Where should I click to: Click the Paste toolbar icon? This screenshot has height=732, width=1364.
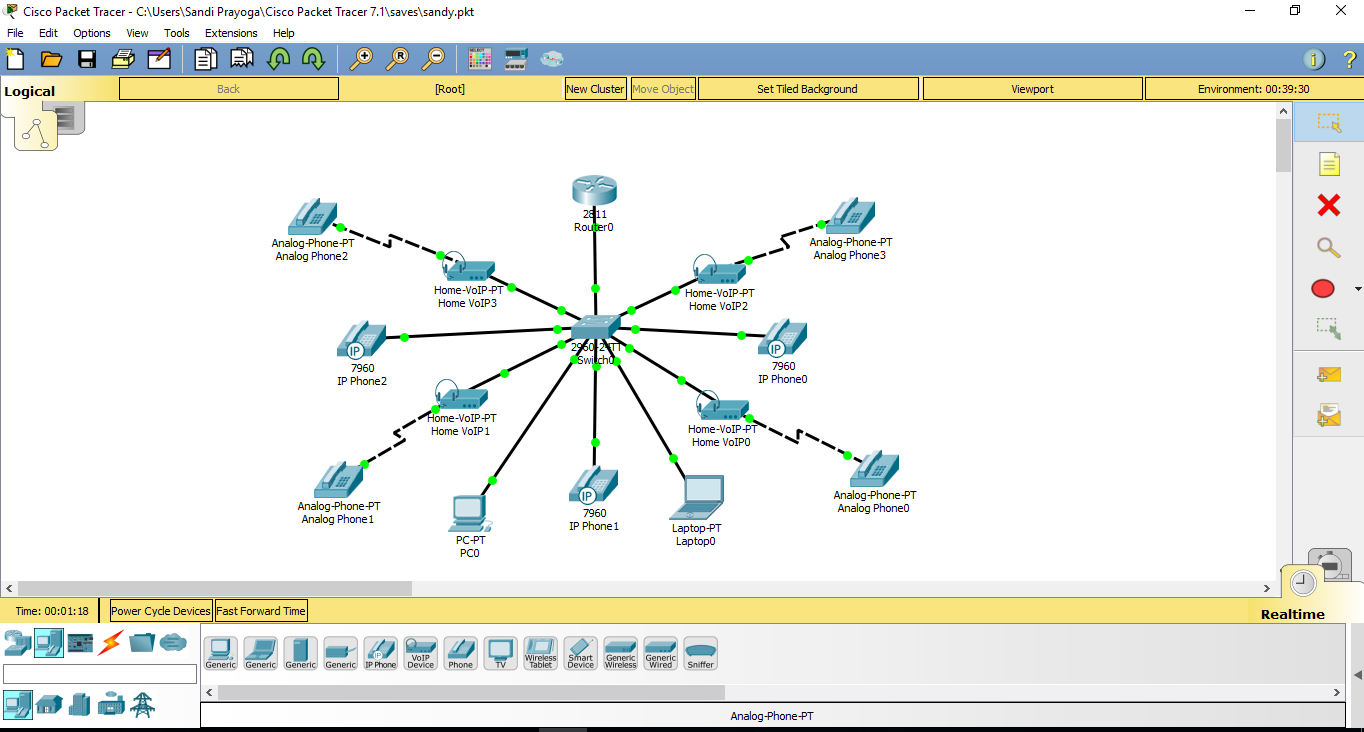(242, 59)
